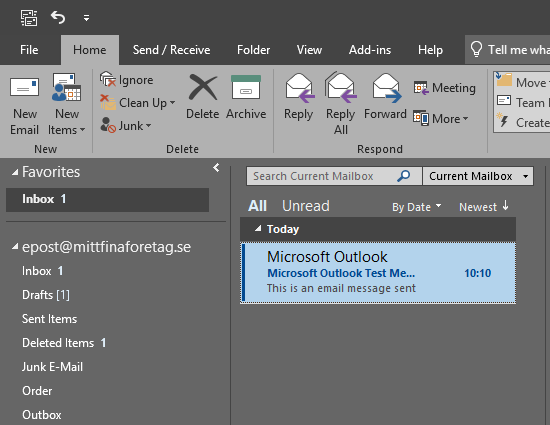Collapse the Today group header
Screen dimensions: 550x425
click(258, 229)
